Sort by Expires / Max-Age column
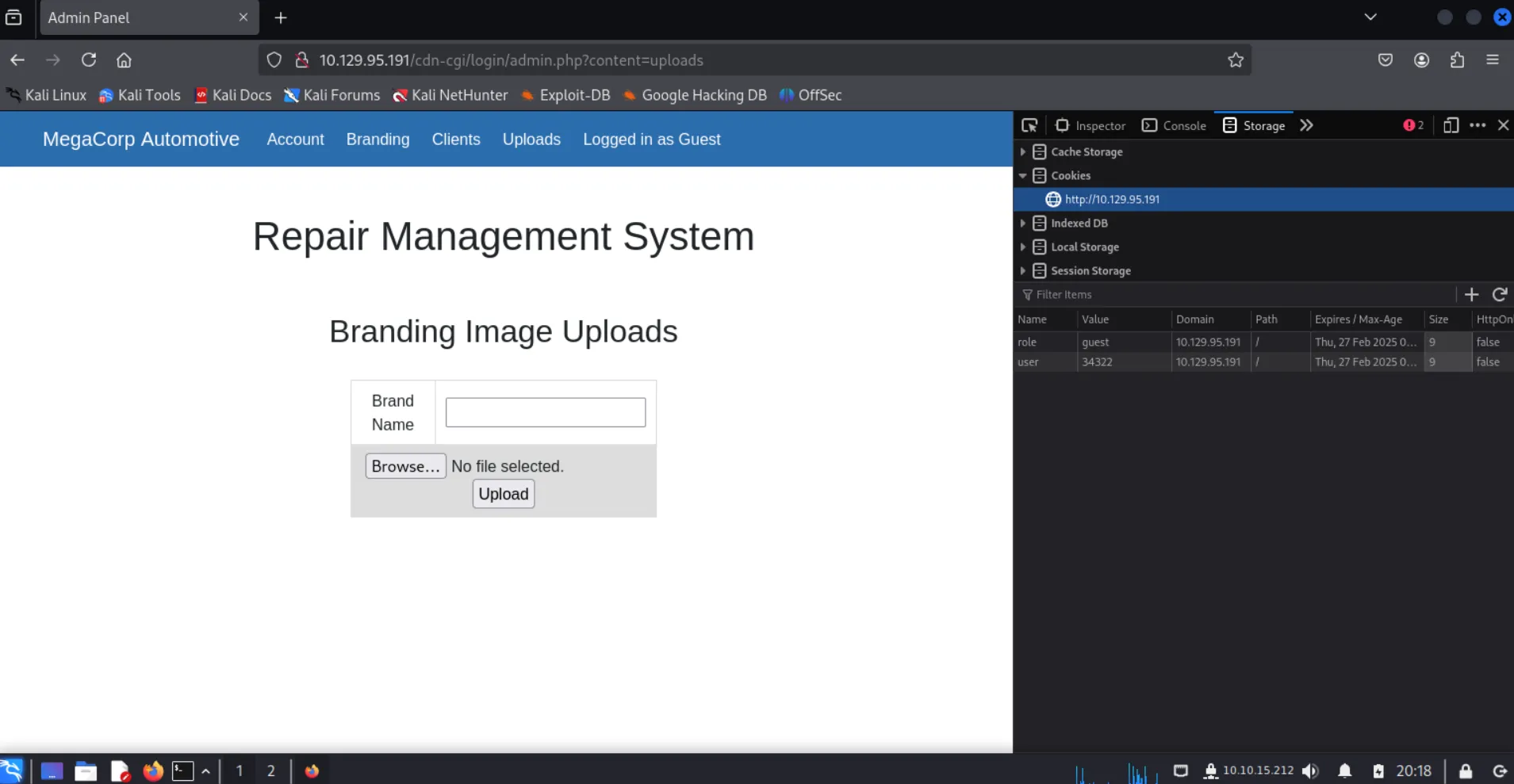Screen dimensions: 1514x784 coord(1366,319)
